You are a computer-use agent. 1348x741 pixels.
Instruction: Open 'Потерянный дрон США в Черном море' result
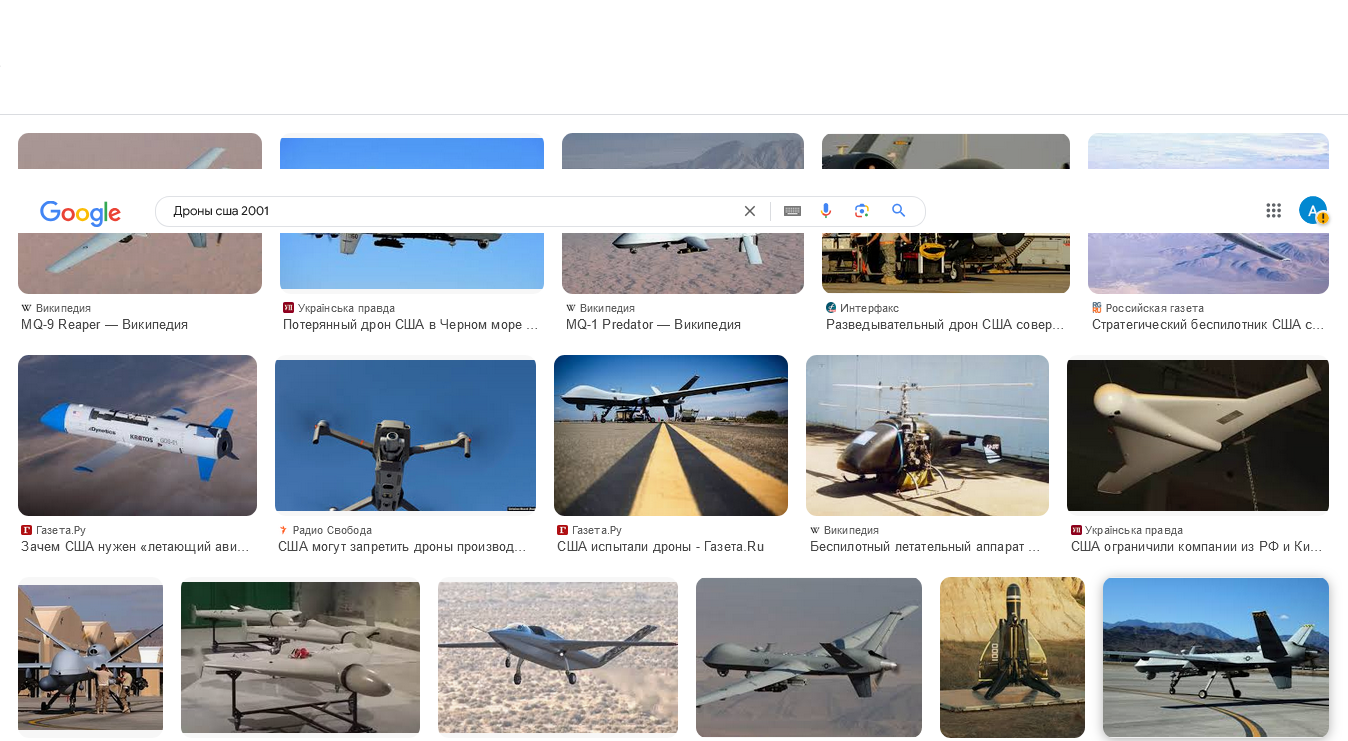point(411,325)
